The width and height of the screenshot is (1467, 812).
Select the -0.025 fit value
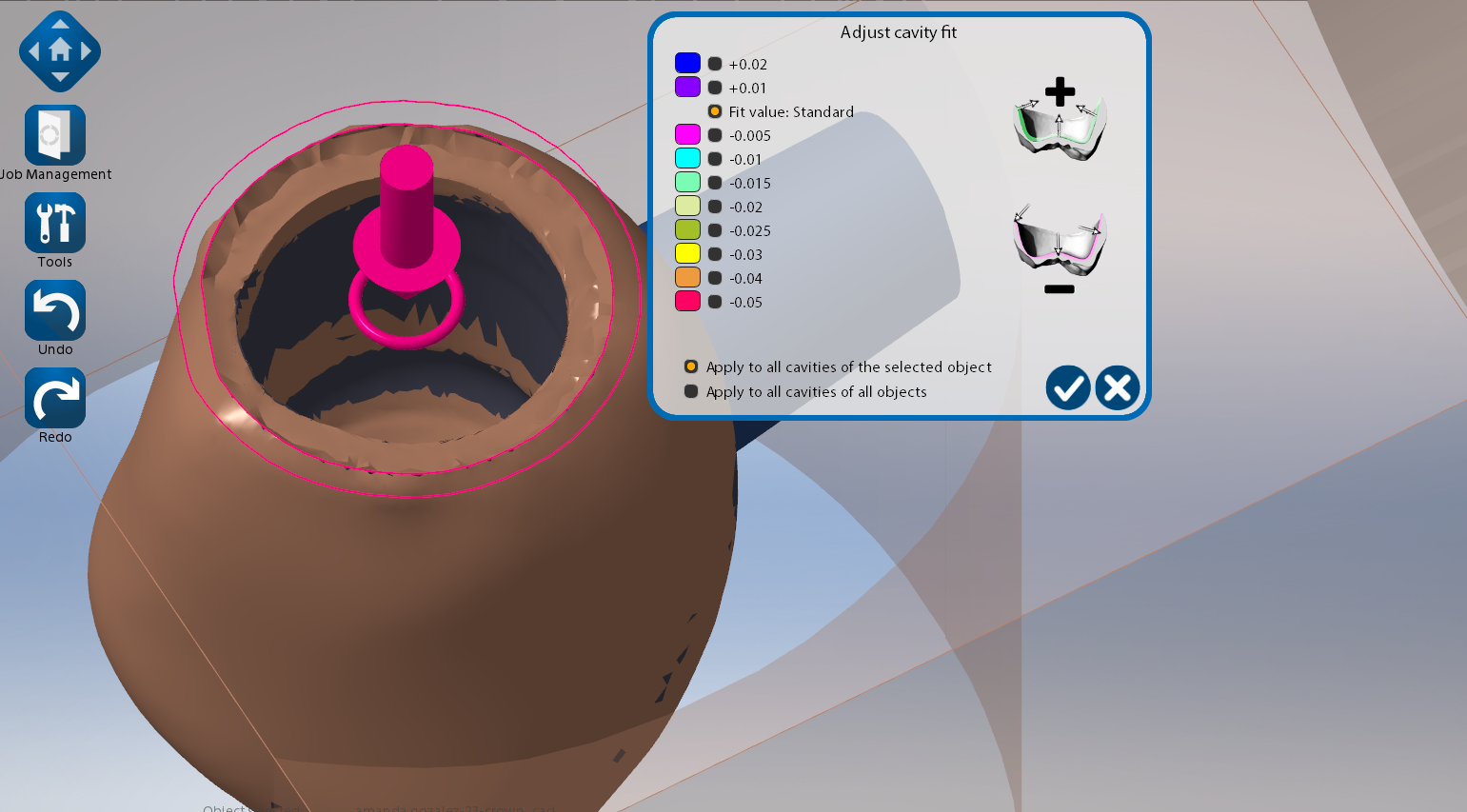click(715, 230)
